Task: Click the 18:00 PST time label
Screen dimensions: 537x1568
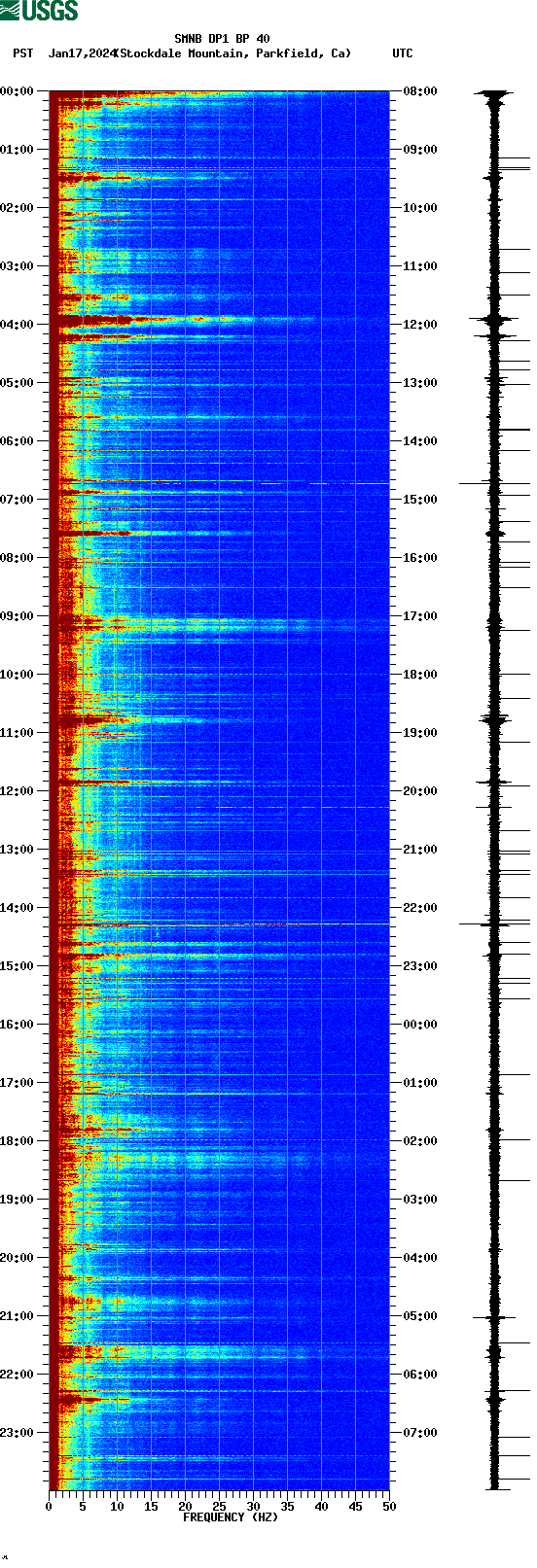Action: pyautogui.click(x=18, y=1141)
